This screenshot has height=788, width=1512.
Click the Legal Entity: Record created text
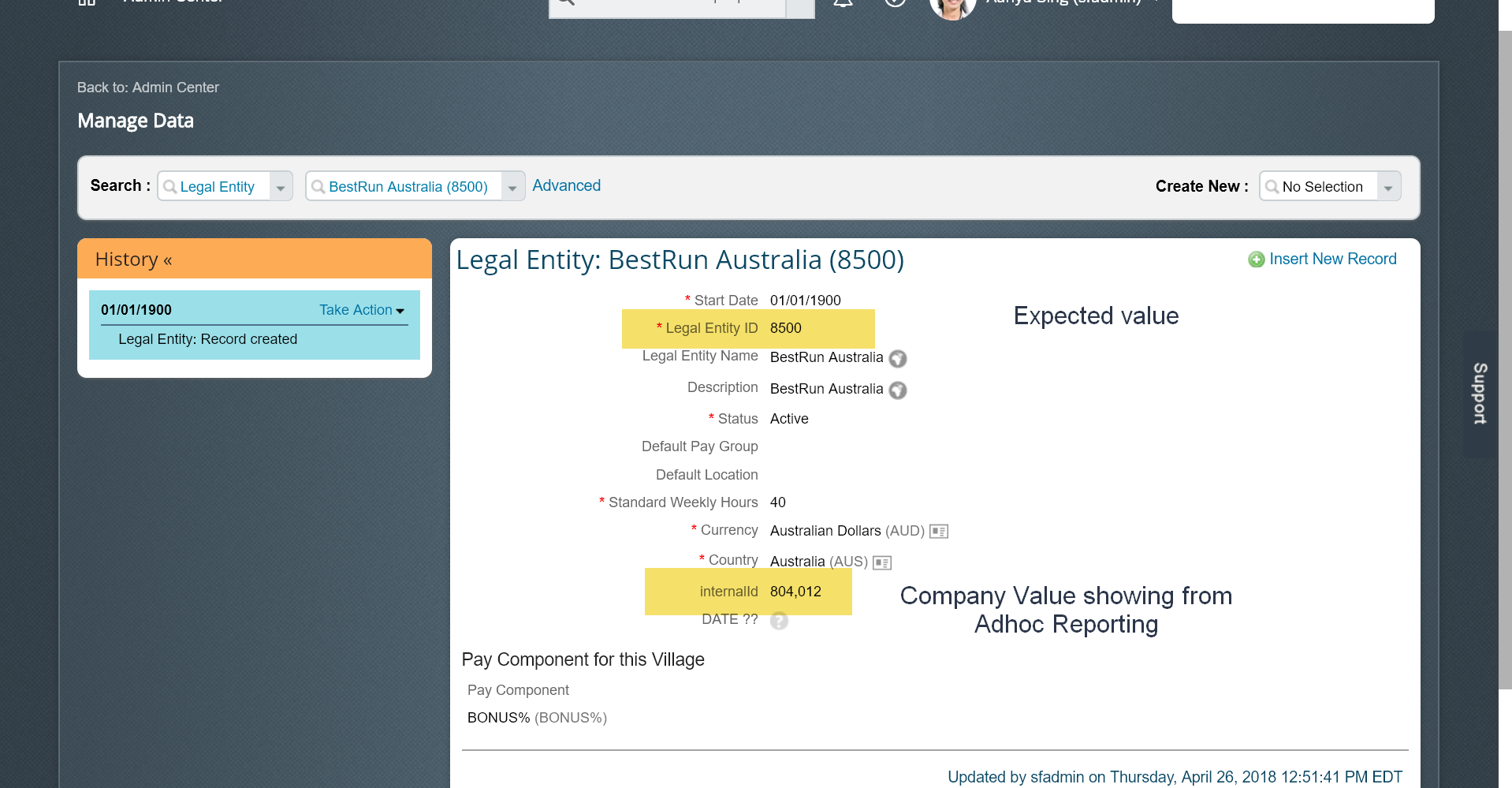[208, 339]
